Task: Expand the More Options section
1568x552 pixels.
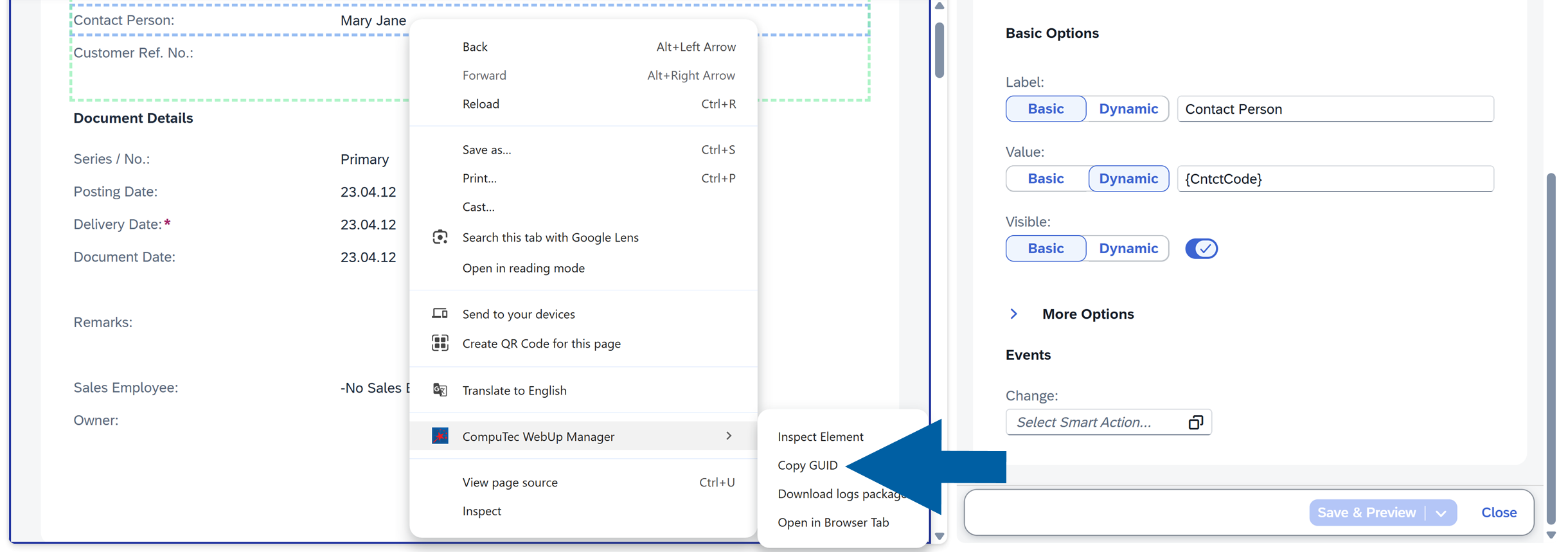Action: click(1013, 314)
